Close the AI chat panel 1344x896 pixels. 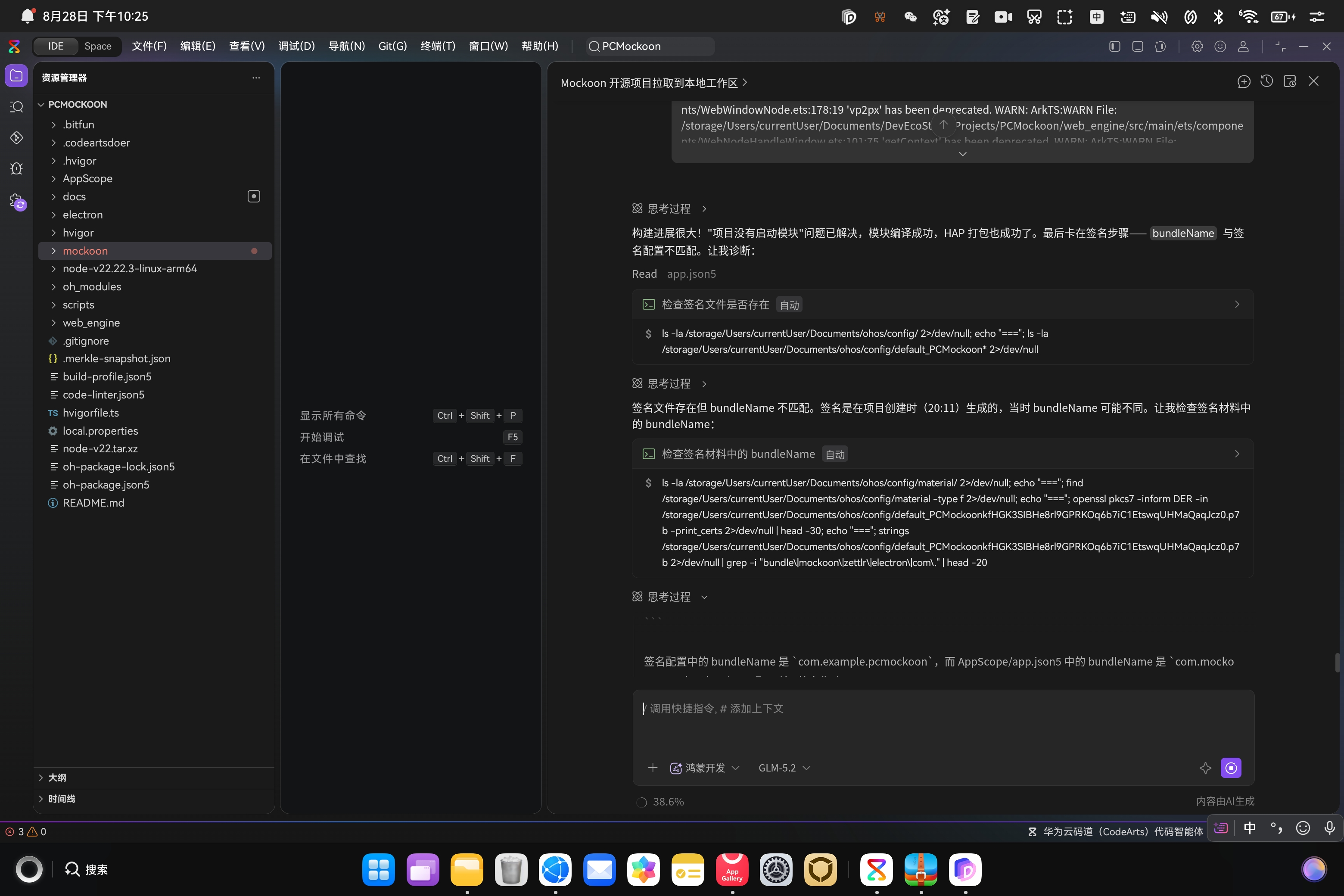point(1314,82)
